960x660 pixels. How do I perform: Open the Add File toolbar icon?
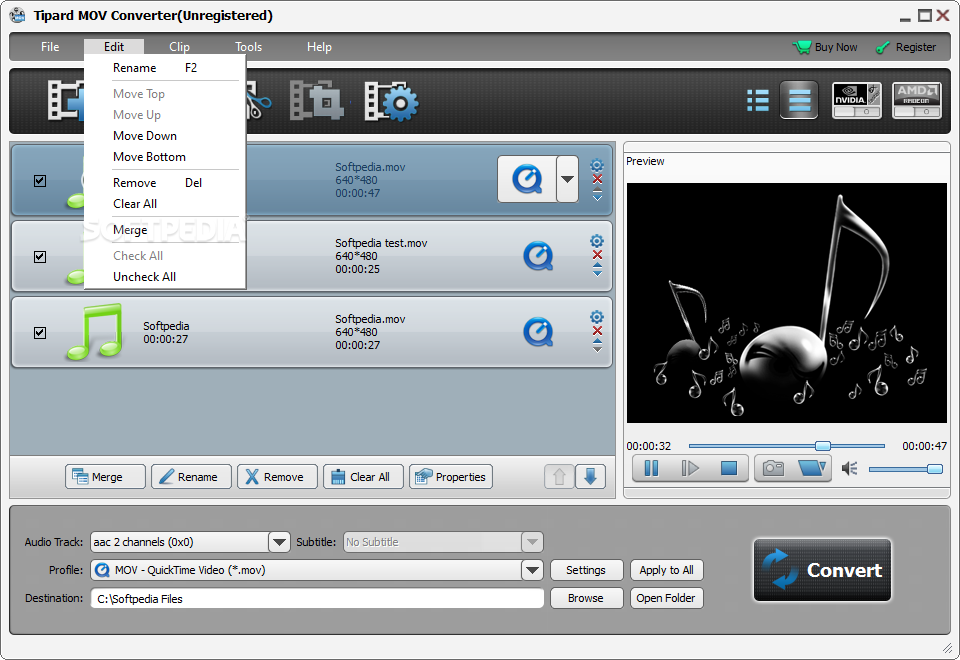tap(66, 100)
